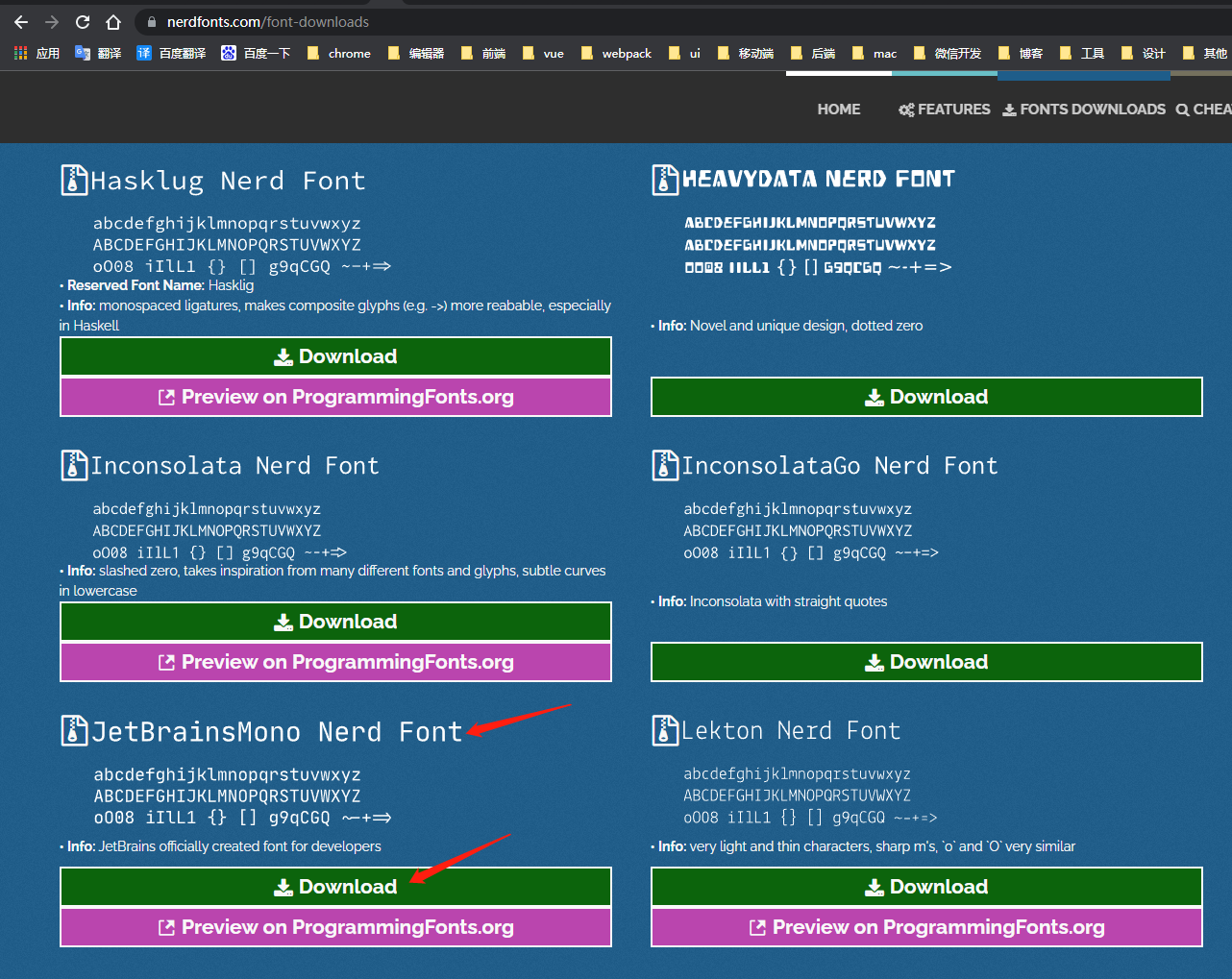Preview Hasklug on ProgrammingFonts.org
Viewport: 1232px width, 979px height.
point(335,397)
